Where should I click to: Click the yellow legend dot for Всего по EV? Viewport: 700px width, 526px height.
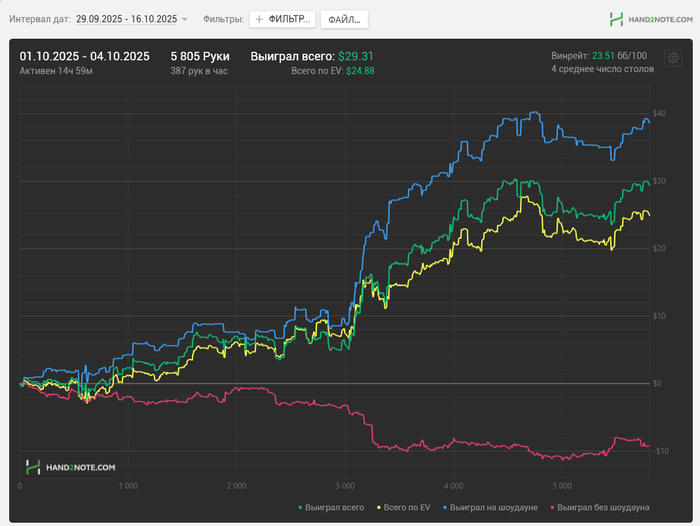pyautogui.click(x=379, y=508)
